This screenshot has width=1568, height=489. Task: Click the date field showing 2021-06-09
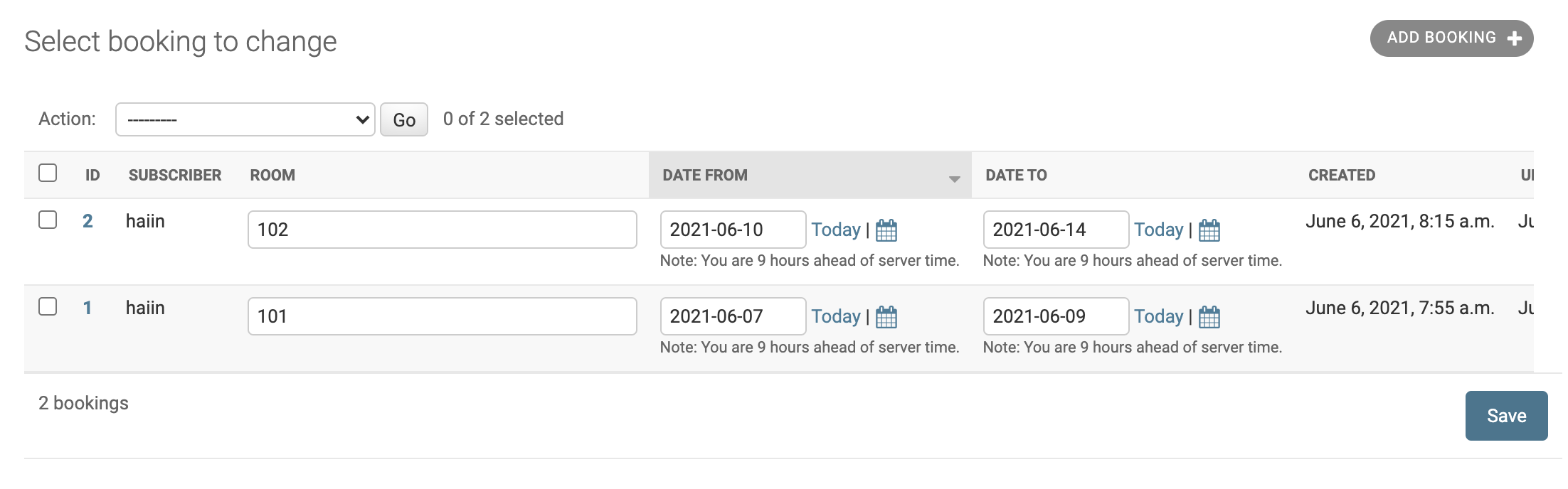[1055, 316]
